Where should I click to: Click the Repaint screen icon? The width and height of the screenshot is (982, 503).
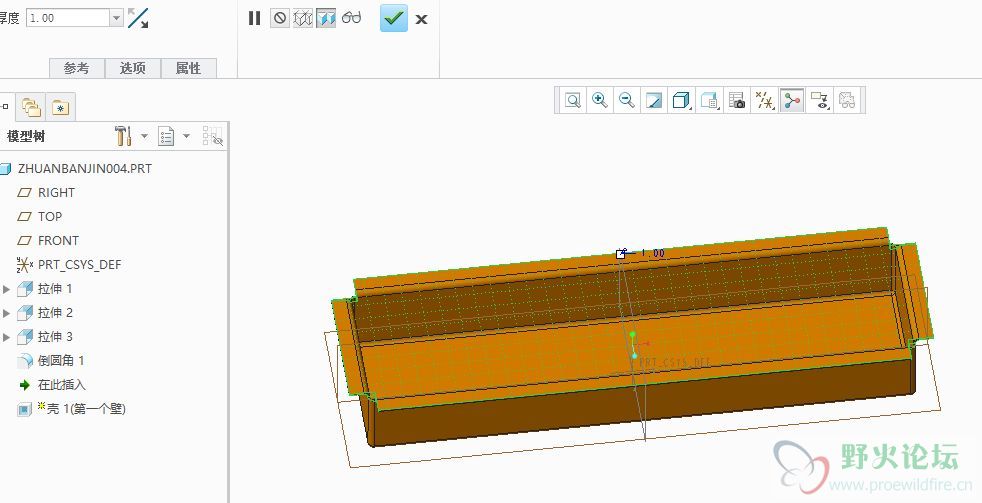point(654,100)
